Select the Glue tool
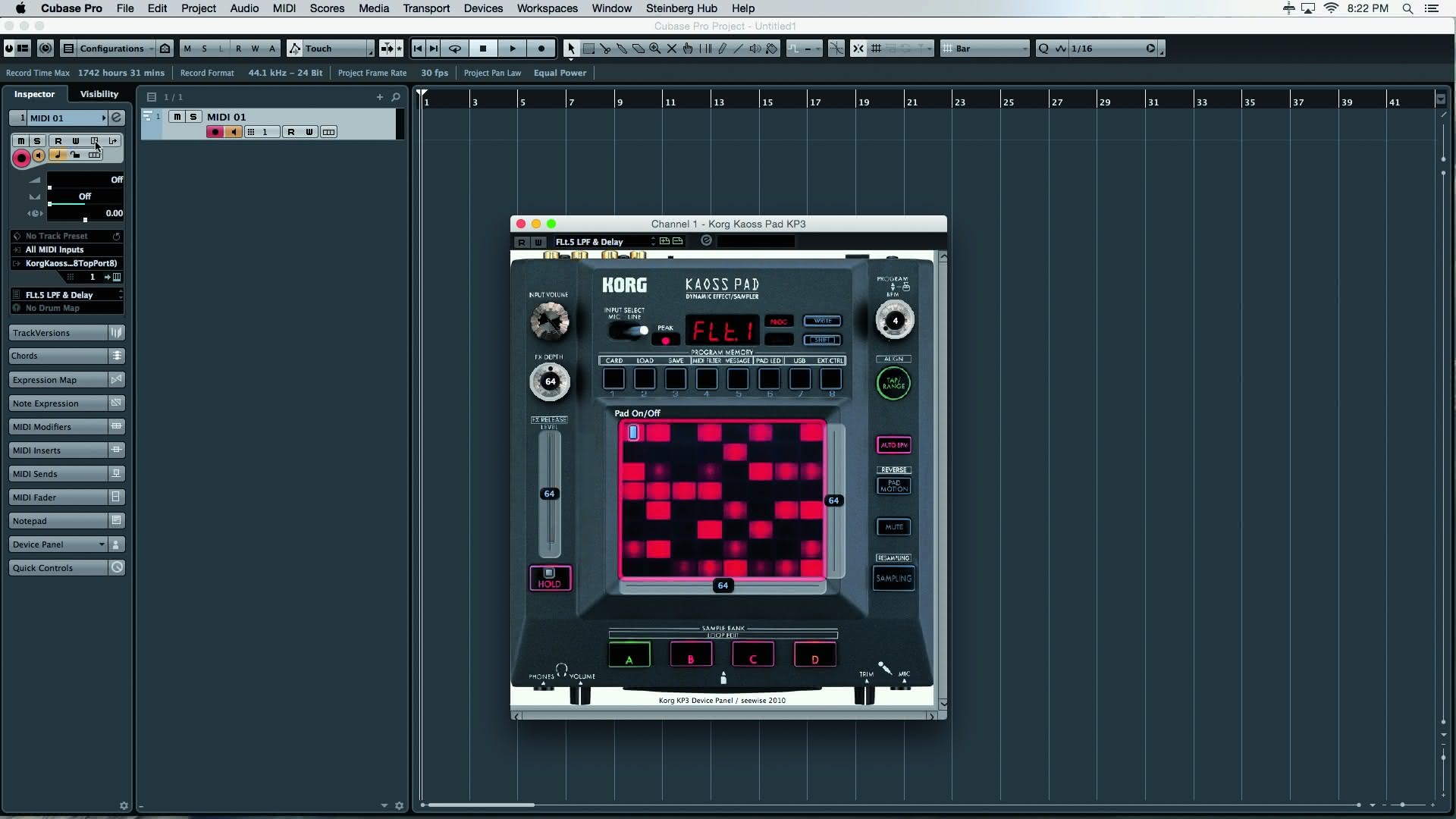The width and height of the screenshot is (1456, 819). pyautogui.click(x=622, y=49)
